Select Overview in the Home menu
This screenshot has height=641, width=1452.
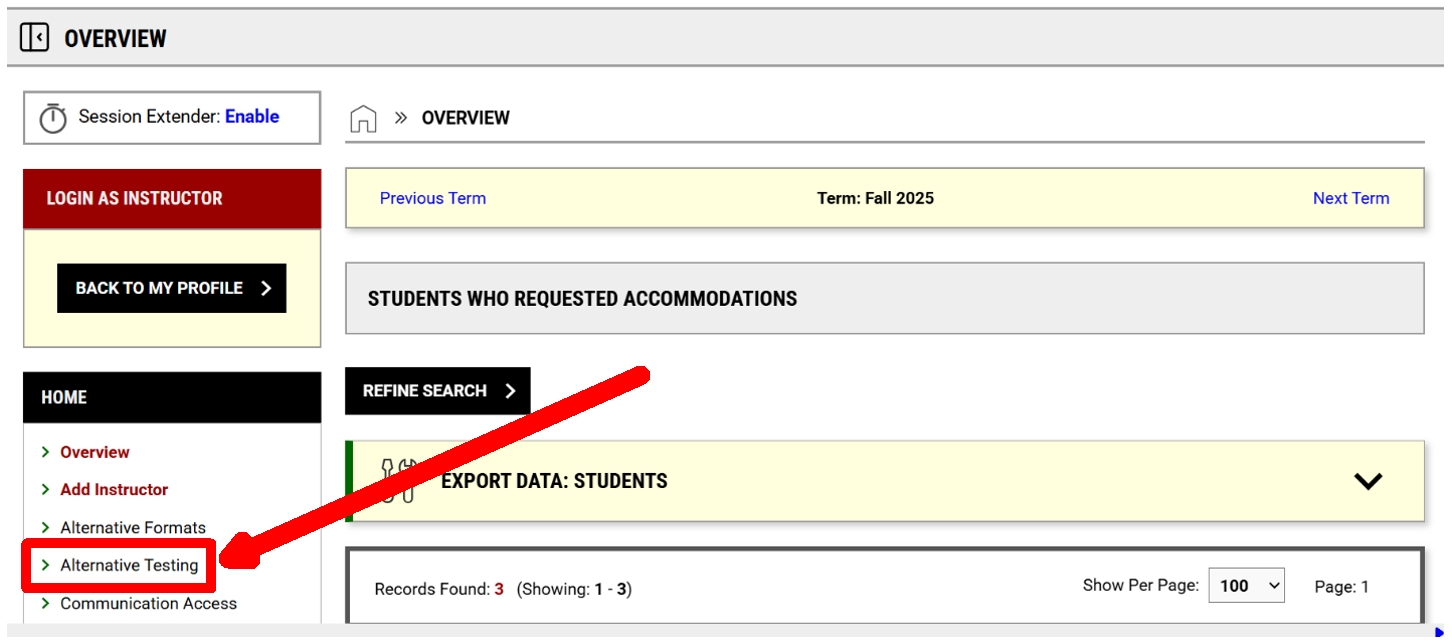coord(95,452)
